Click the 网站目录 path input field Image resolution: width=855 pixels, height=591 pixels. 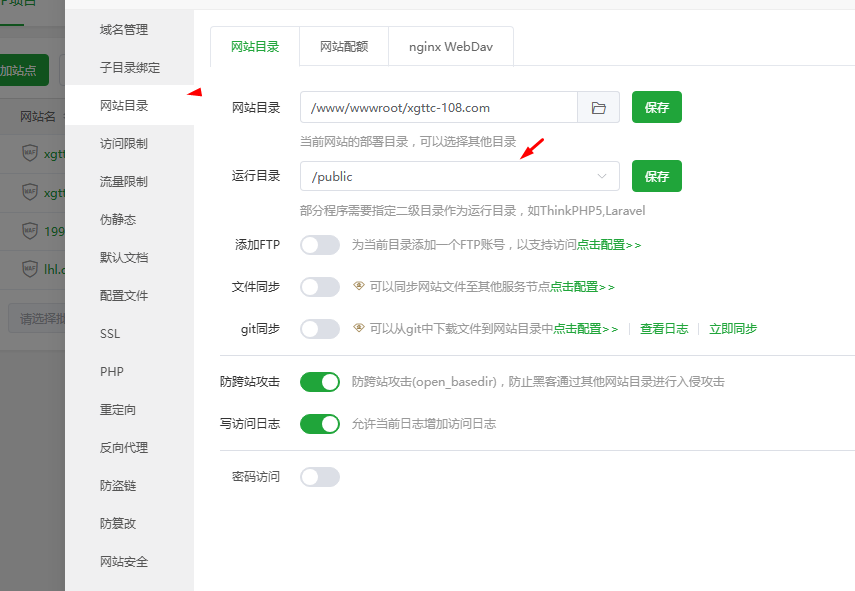[438, 107]
